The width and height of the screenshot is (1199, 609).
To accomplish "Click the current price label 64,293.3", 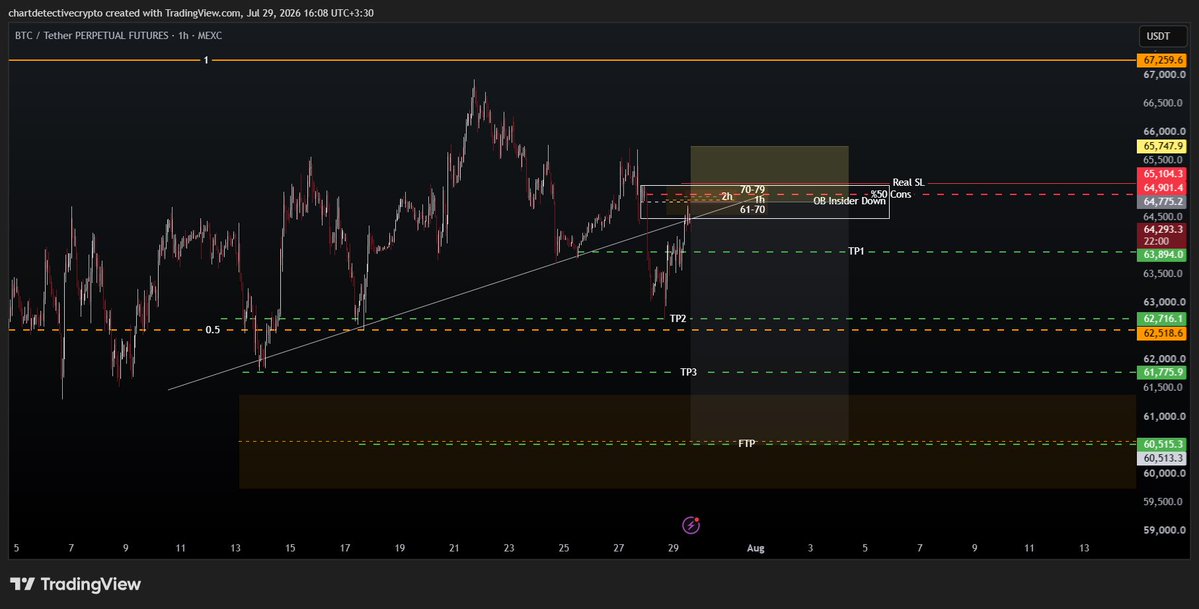I will (x=1162, y=229).
